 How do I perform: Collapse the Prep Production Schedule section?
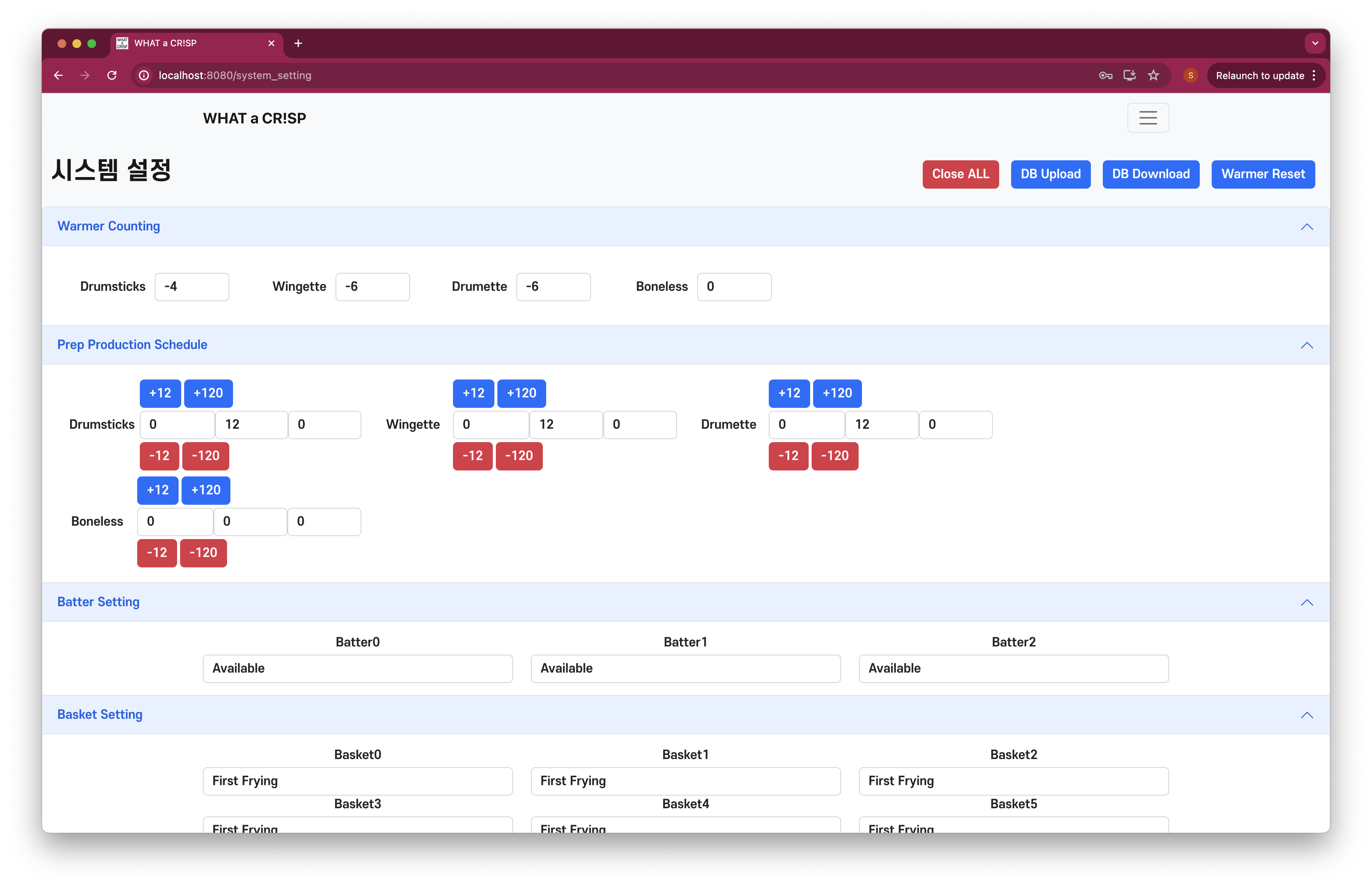click(x=1306, y=345)
